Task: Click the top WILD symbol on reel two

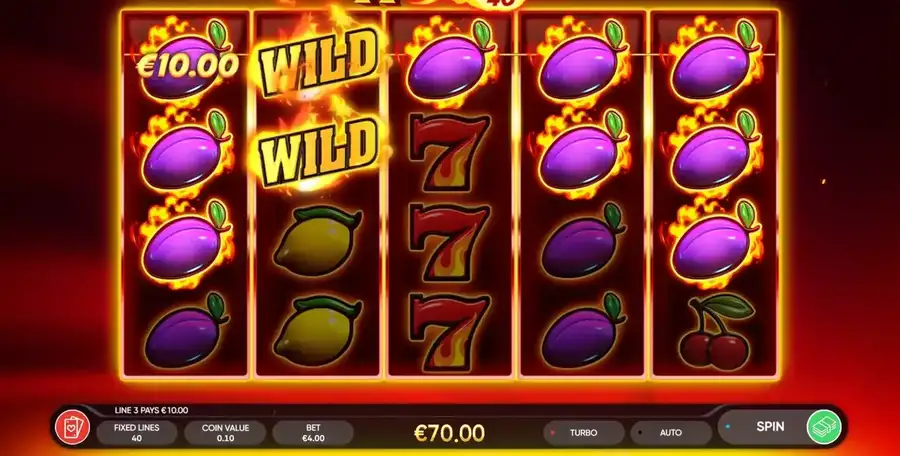Action: click(319, 61)
